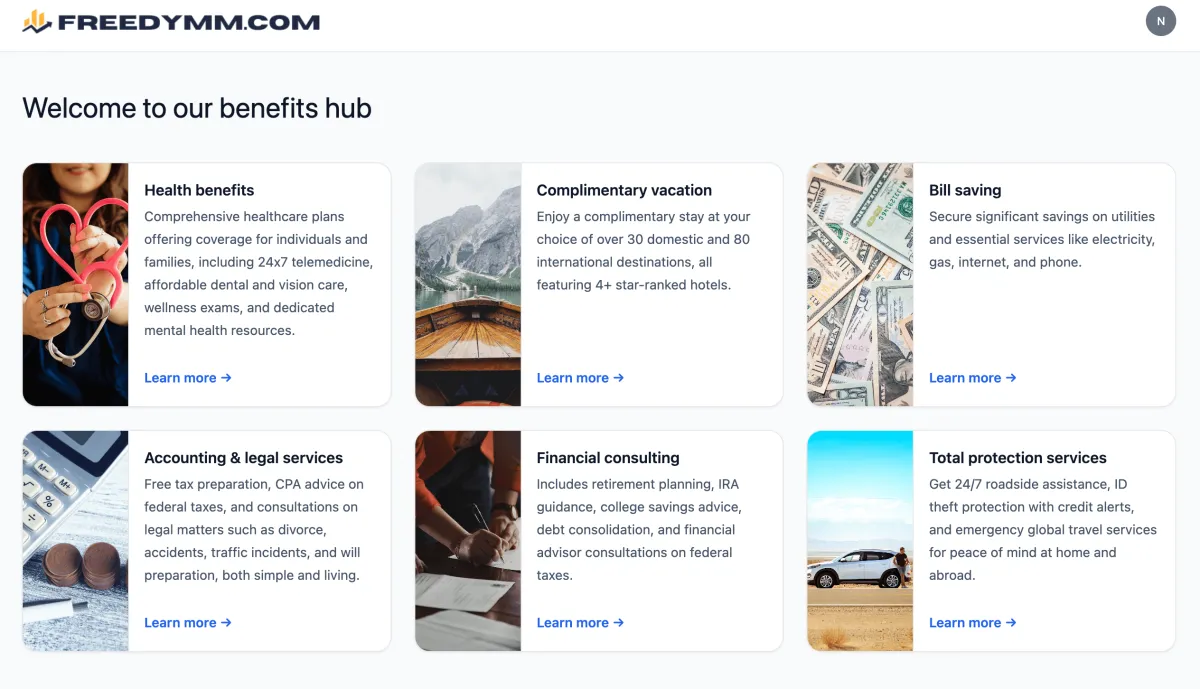Screen dimensions: 1200x689
Task: Select the calculator and coins image
Action: (x=76, y=541)
